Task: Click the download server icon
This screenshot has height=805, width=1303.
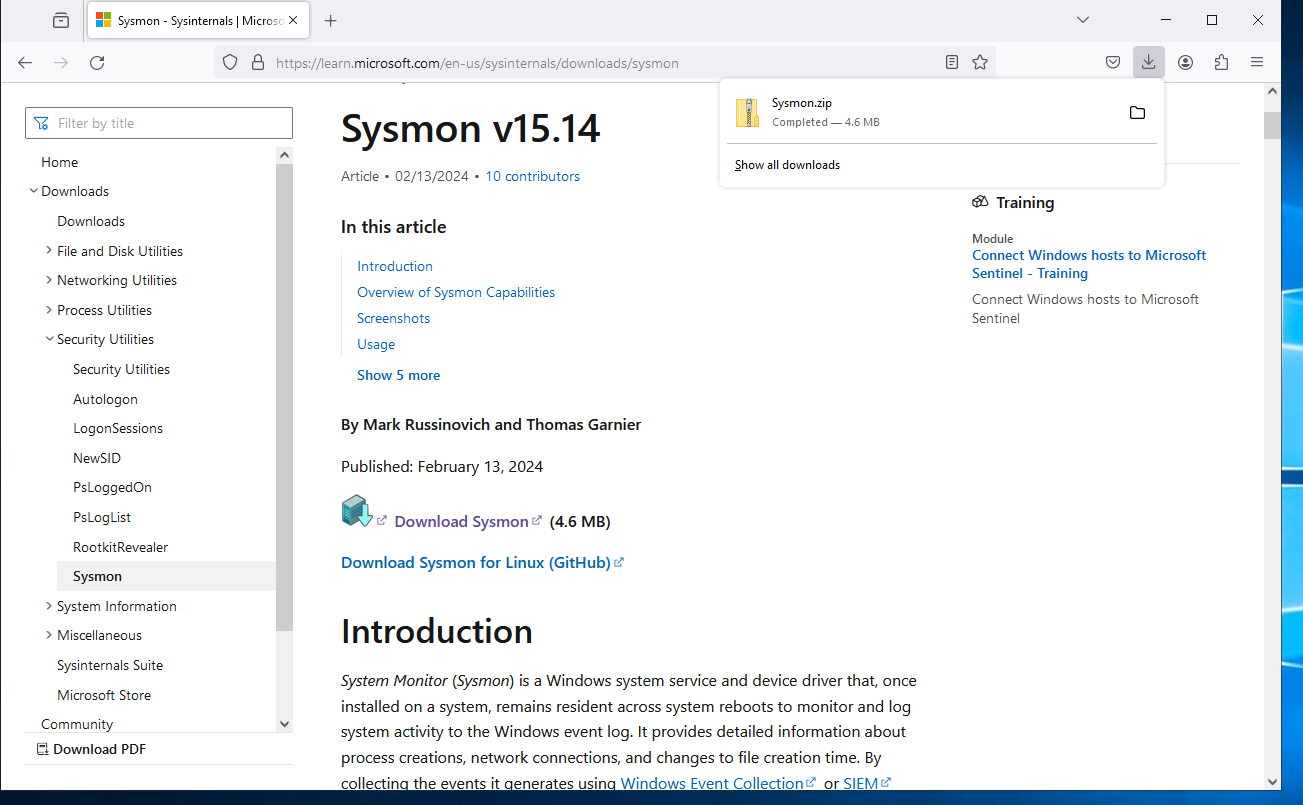Action: pyautogui.click(x=357, y=511)
